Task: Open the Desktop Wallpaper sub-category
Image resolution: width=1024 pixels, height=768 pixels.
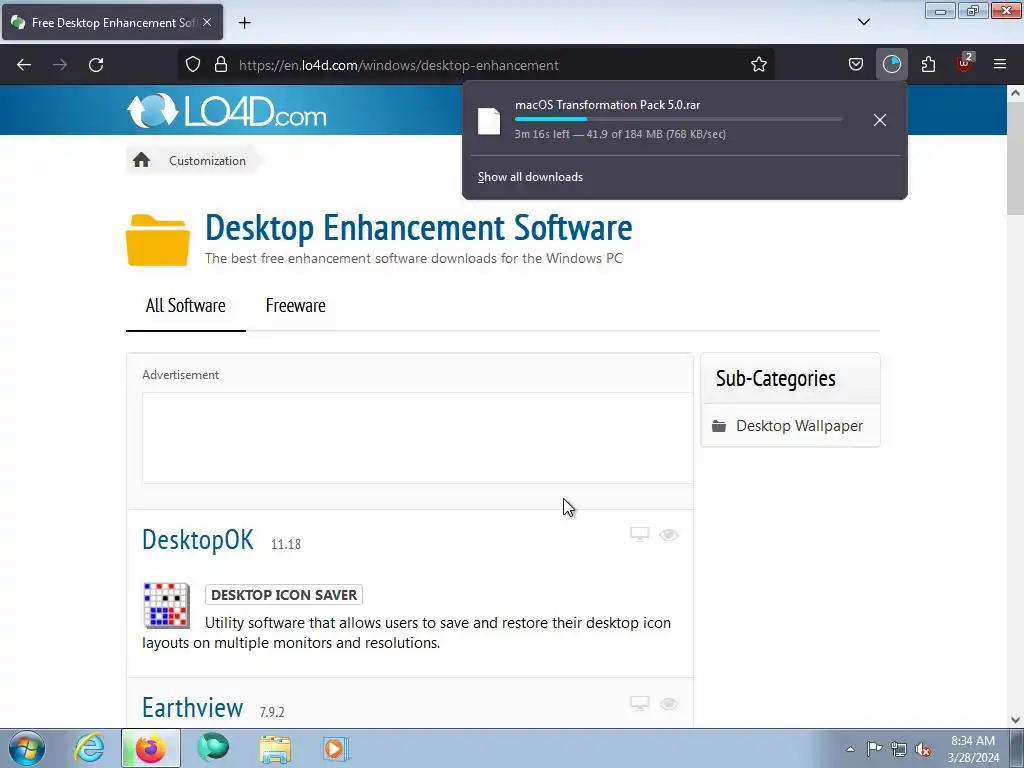Action: pyautogui.click(x=799, y=426)
